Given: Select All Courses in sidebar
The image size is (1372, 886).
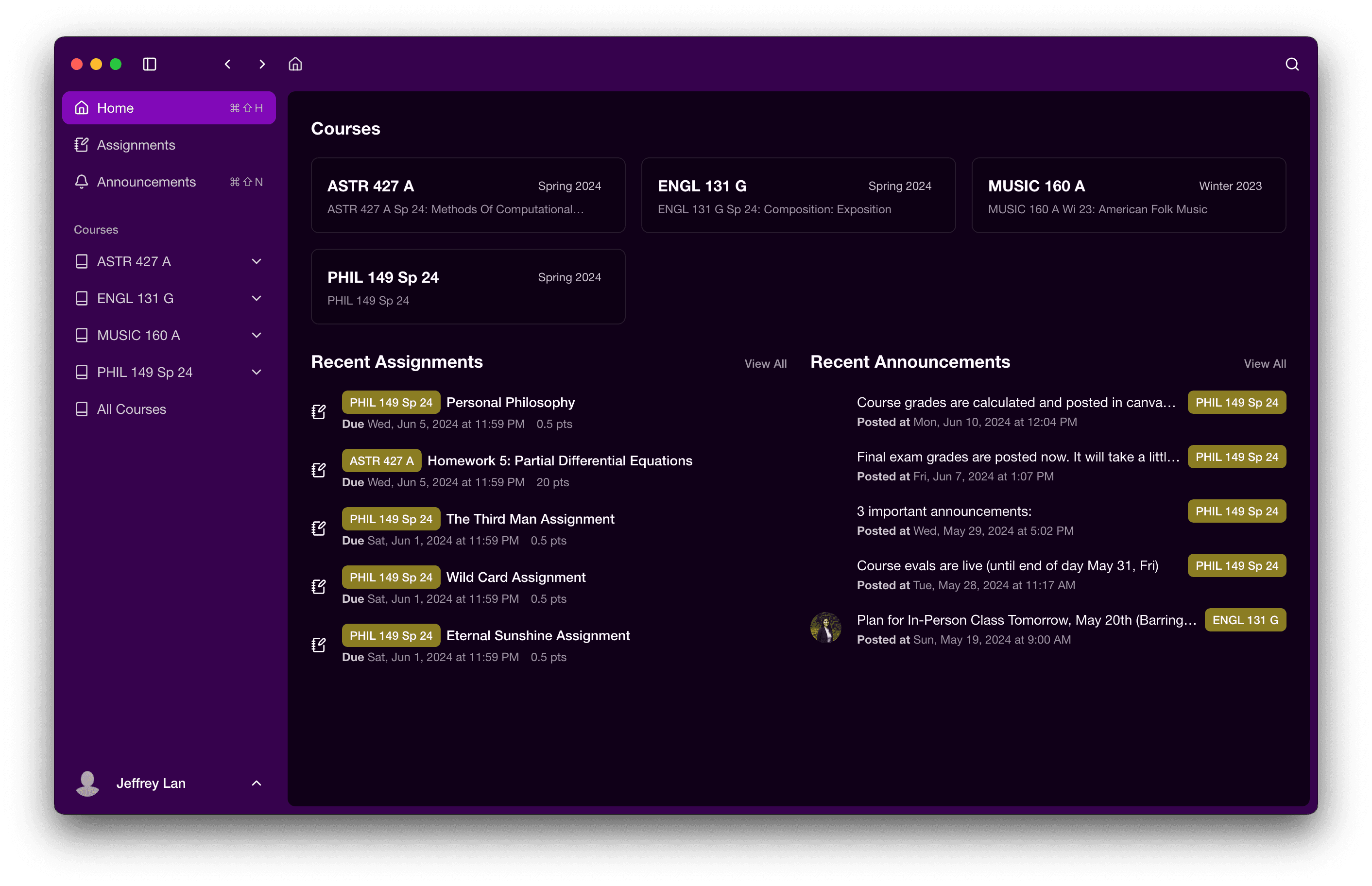Looking at the screenshot, I should coord(131,409).
